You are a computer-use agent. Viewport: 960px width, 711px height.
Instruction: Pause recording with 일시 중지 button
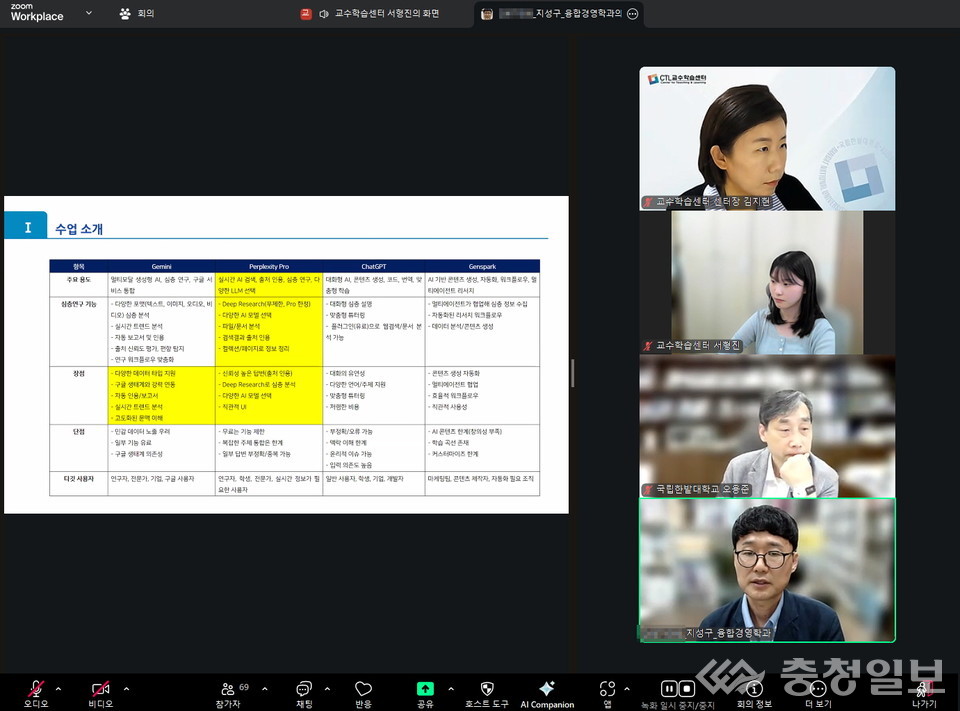[x=667, y=688]
